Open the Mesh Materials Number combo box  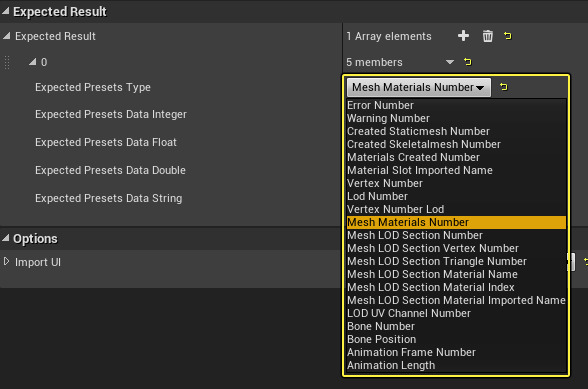[418, 87]
